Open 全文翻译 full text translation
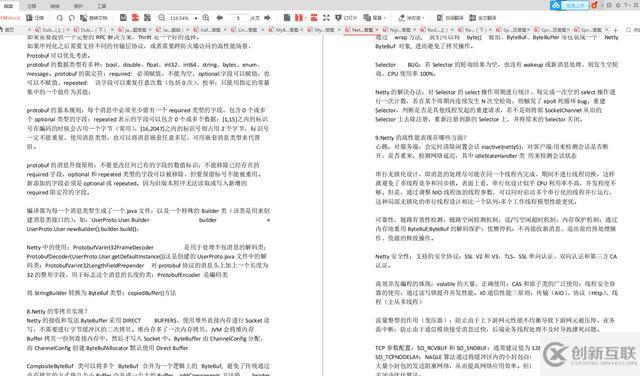 [482, 18]
